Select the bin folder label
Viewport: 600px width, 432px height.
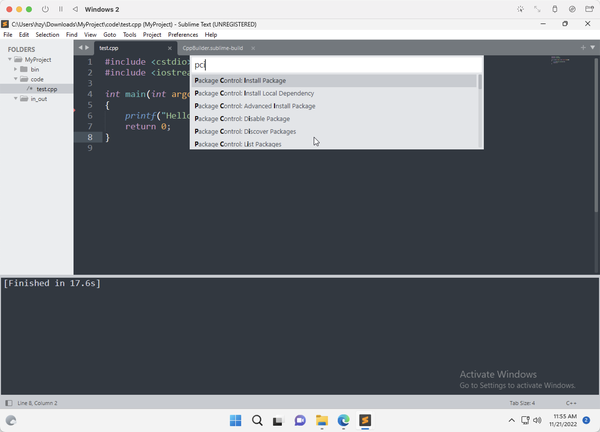coord(35,70)
